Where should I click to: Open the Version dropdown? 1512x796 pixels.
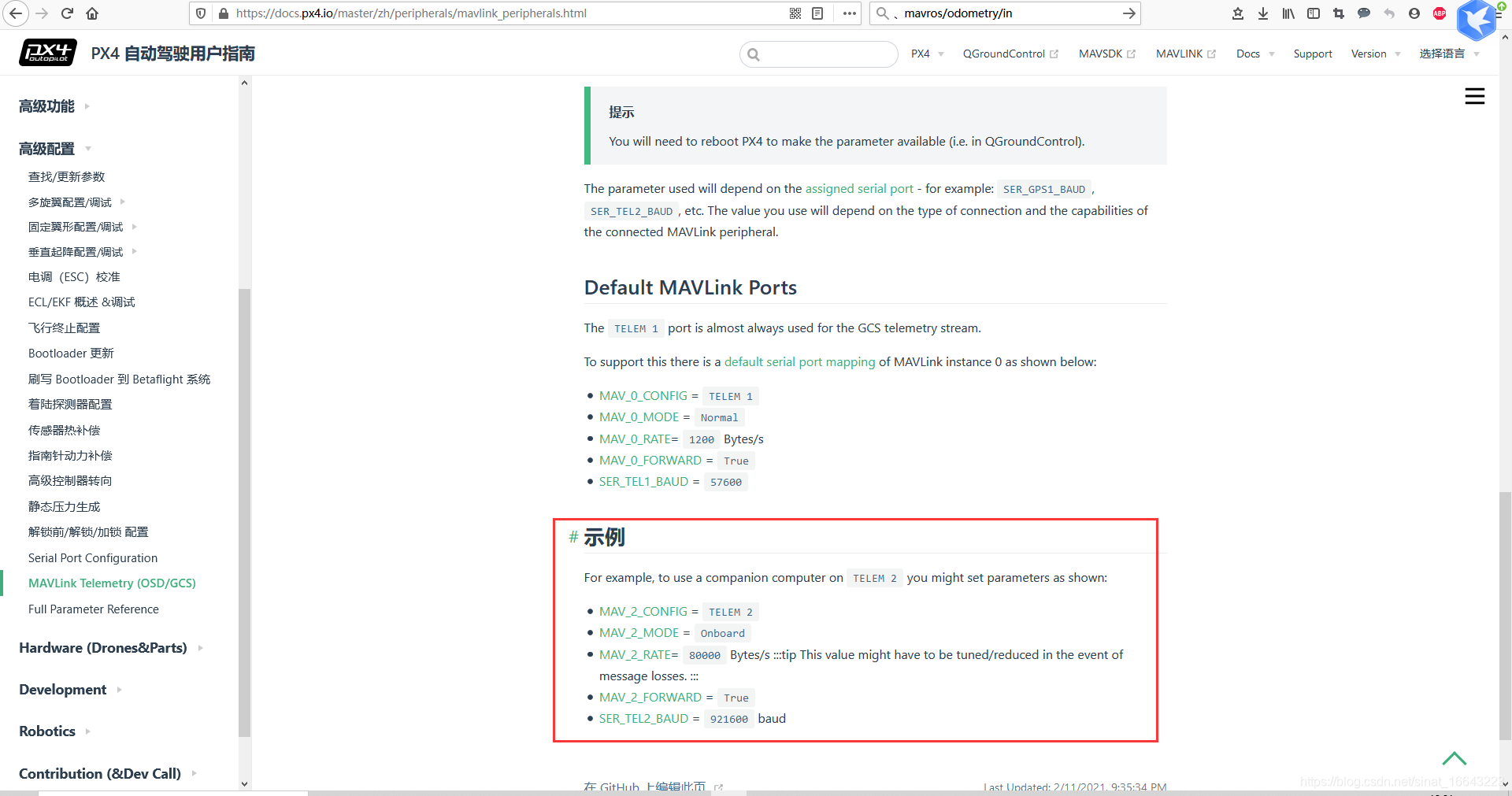[1376, 54]
